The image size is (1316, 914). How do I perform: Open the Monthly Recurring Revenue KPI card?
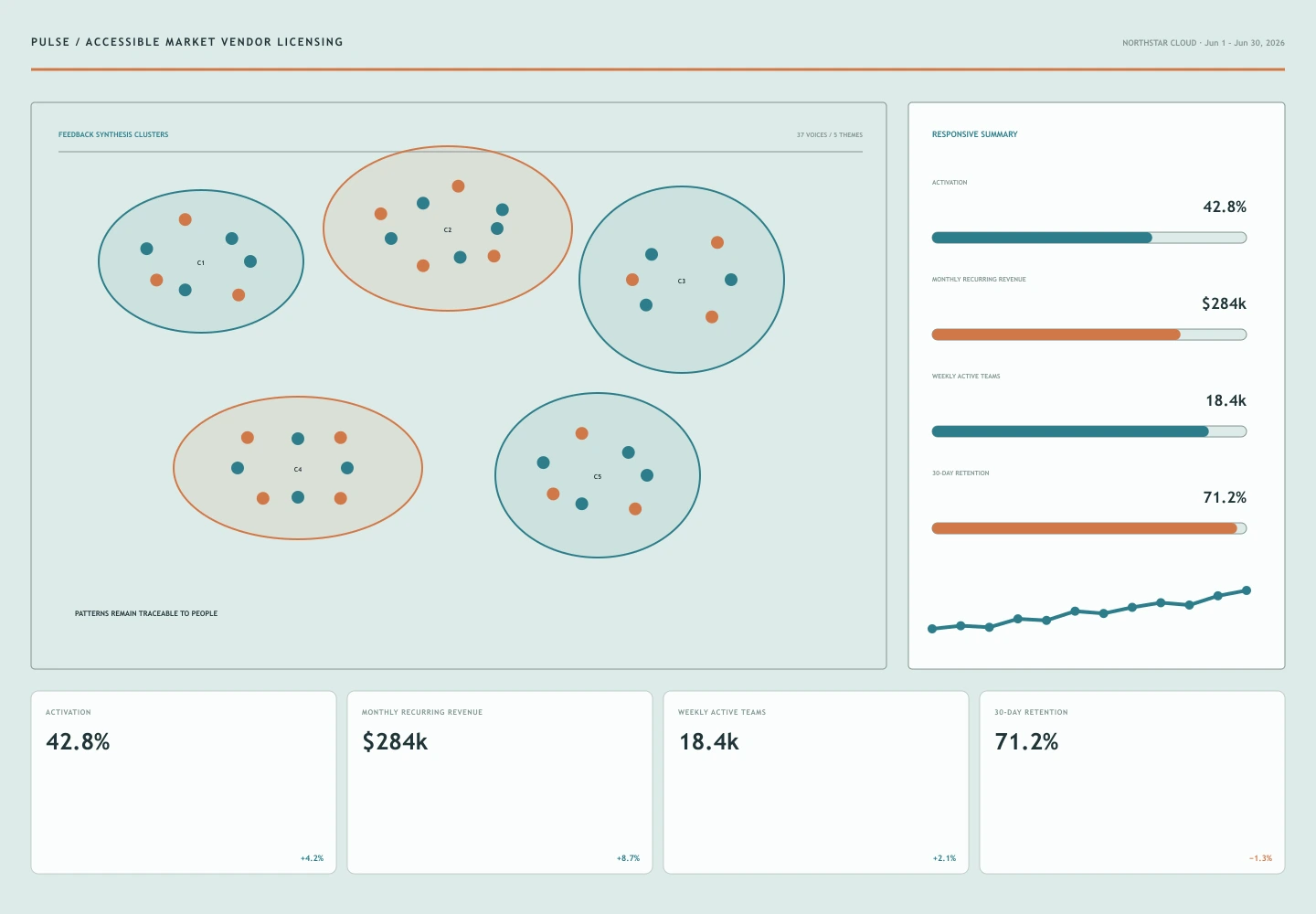coord(500,782)
